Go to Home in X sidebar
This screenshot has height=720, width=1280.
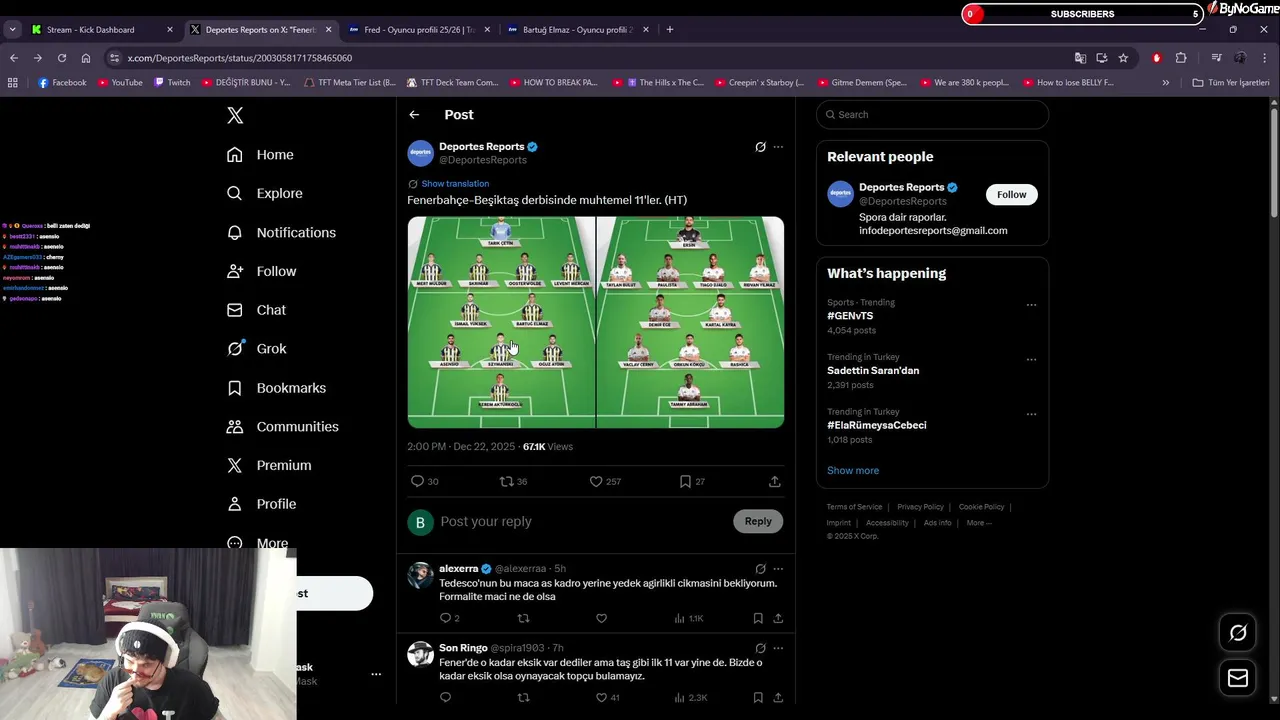point(260,155)
